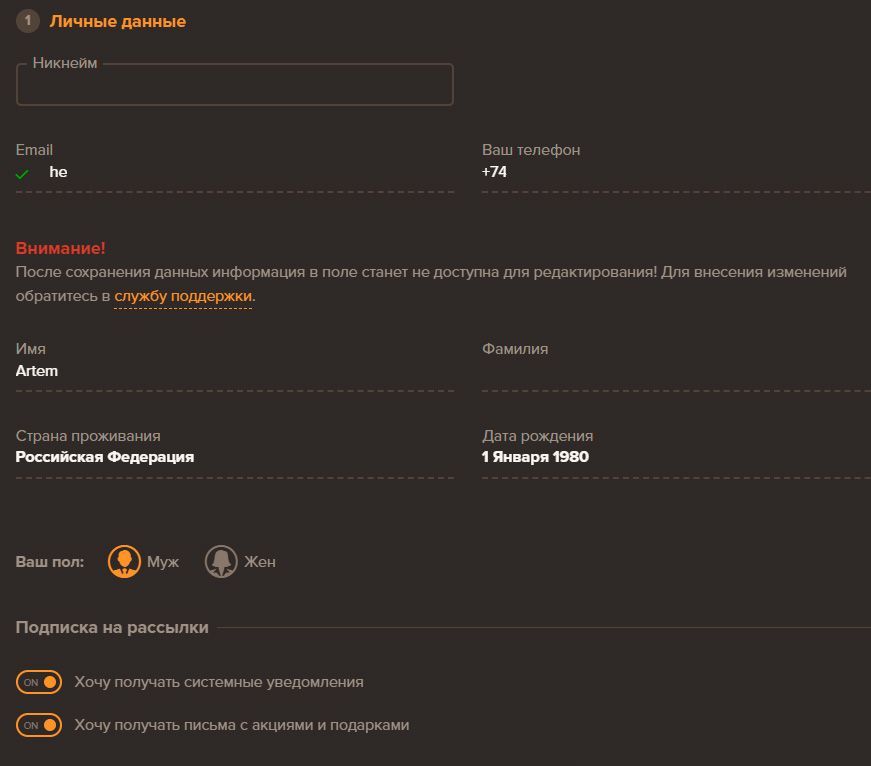
Task: Click "Хочу получать письма с акциями" label
Action: coord(242,725)
